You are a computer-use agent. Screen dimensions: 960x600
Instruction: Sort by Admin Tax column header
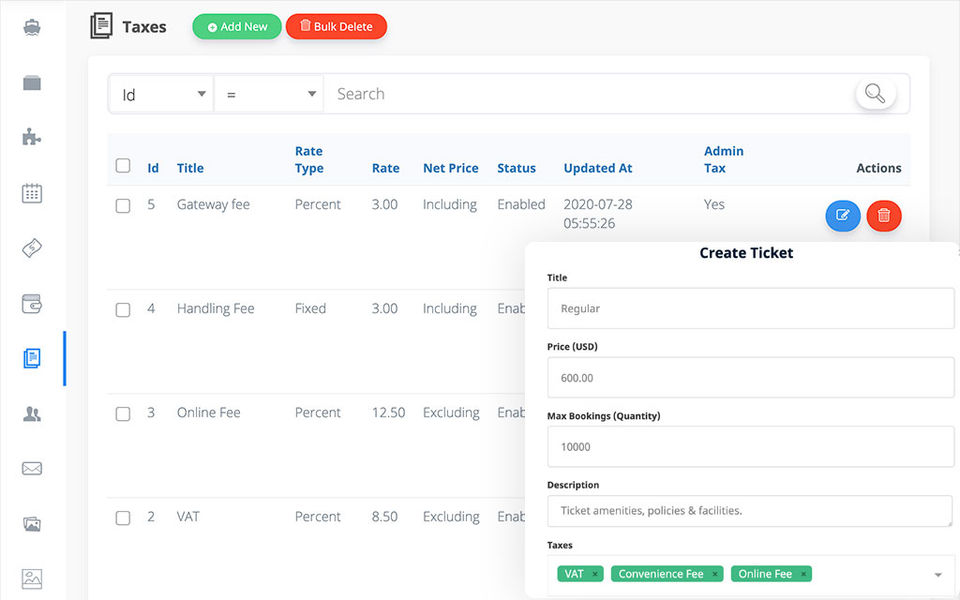(724, 160)
